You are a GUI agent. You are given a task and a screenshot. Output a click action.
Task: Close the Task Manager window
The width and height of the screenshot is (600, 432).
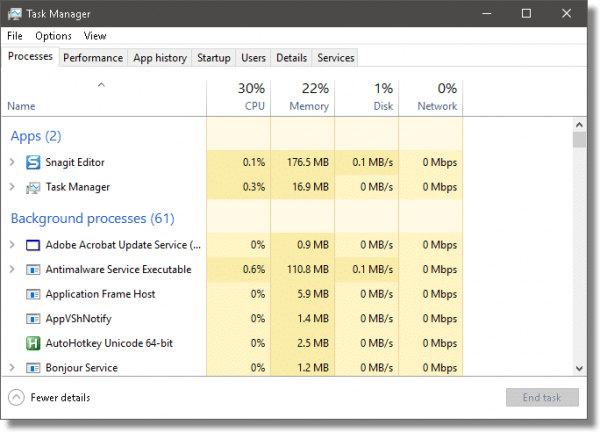567,14
